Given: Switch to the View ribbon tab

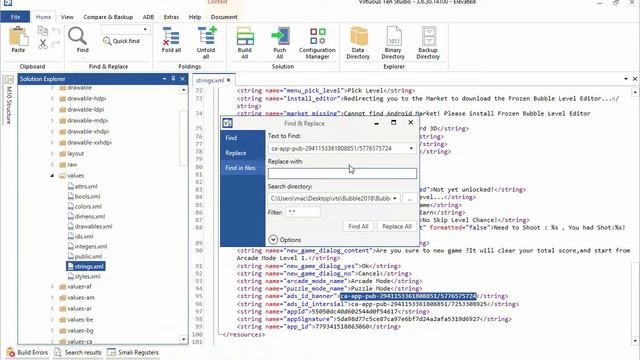Looking at the screenshot, I should [x=67, y=17].
